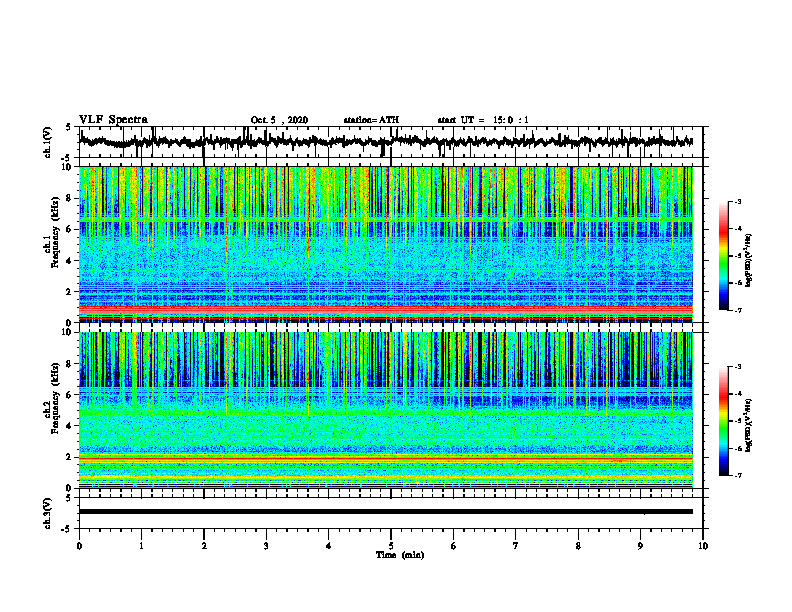Click the ch.2 spectrogram panel
This screenshot has height=612, width=792.
point(386,410)
